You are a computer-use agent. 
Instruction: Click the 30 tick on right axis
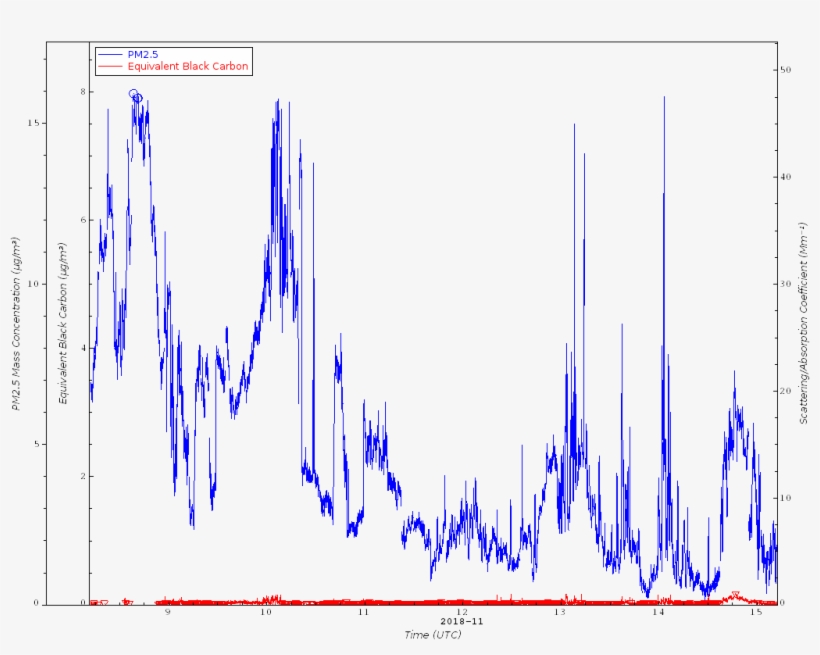786,284
